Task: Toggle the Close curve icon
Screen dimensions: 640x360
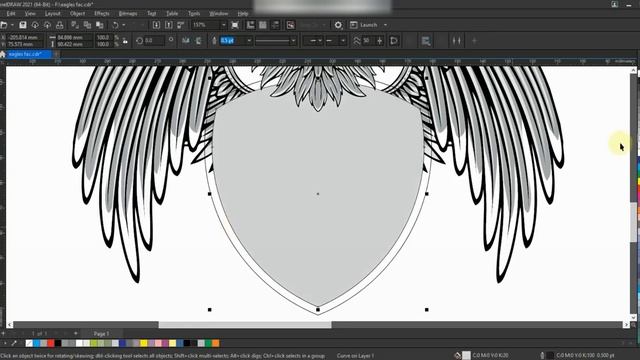Action: pos(394,41)
